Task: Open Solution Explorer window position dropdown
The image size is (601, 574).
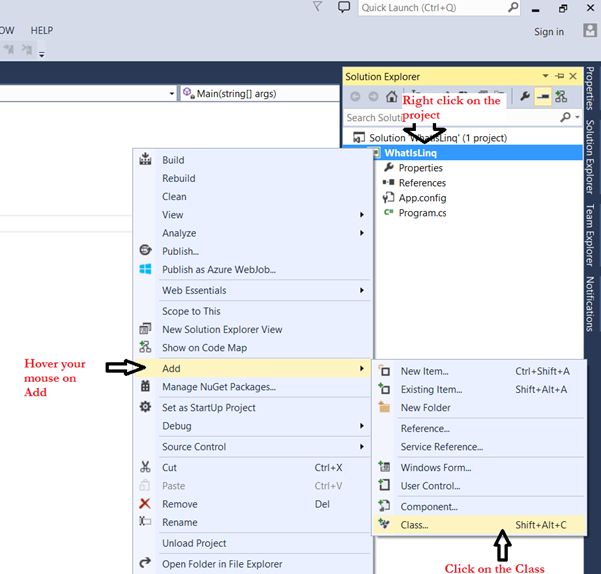Action: pos(545,76)
